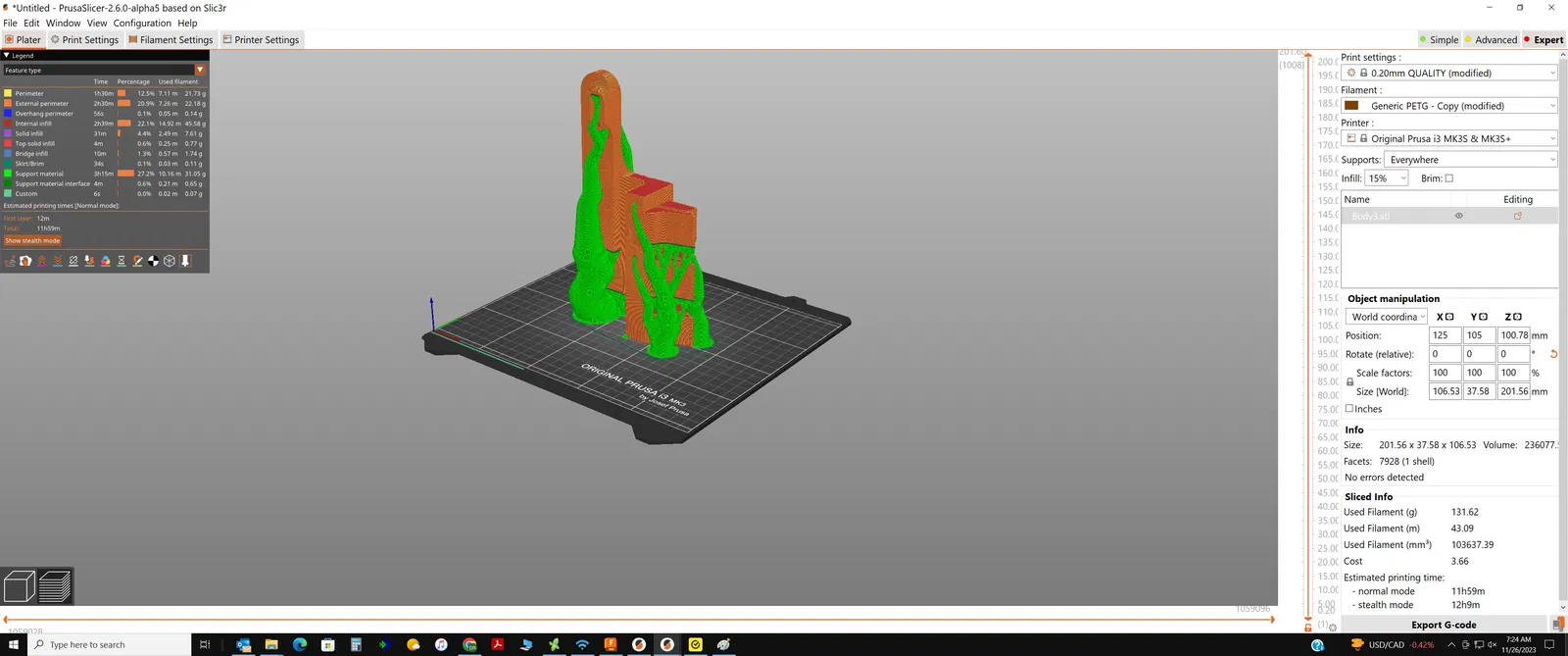
Task: Toggle color changes visibility icon
Action: pyautogui.click(x=105, y=261)
